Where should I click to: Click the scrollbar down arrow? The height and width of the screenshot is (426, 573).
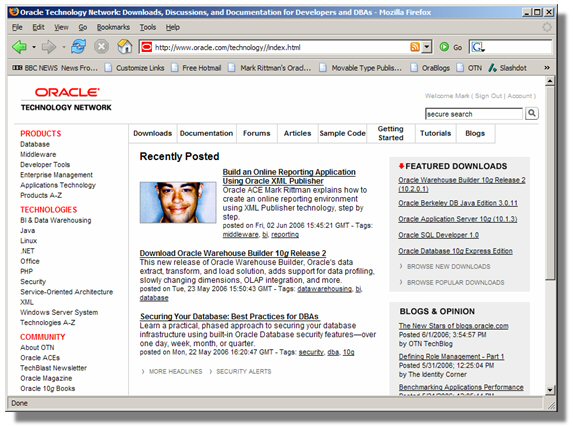click(550, 390)
